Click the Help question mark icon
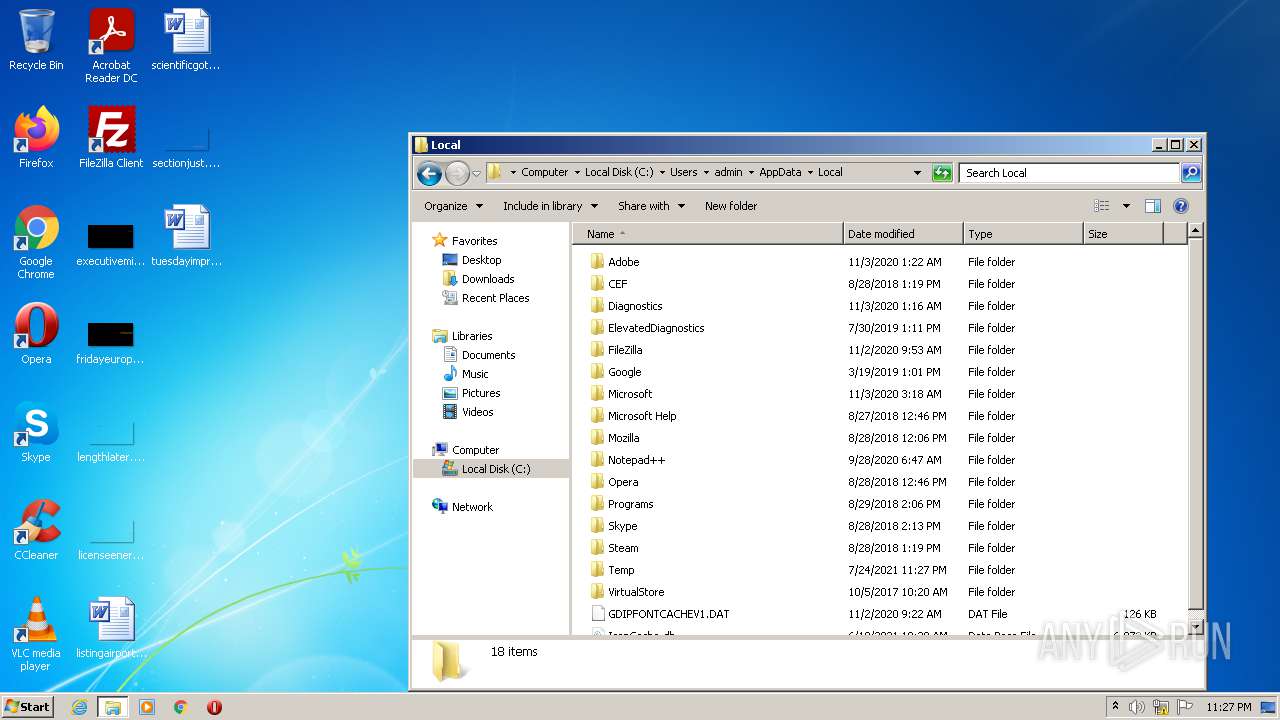 point(1180,206)
